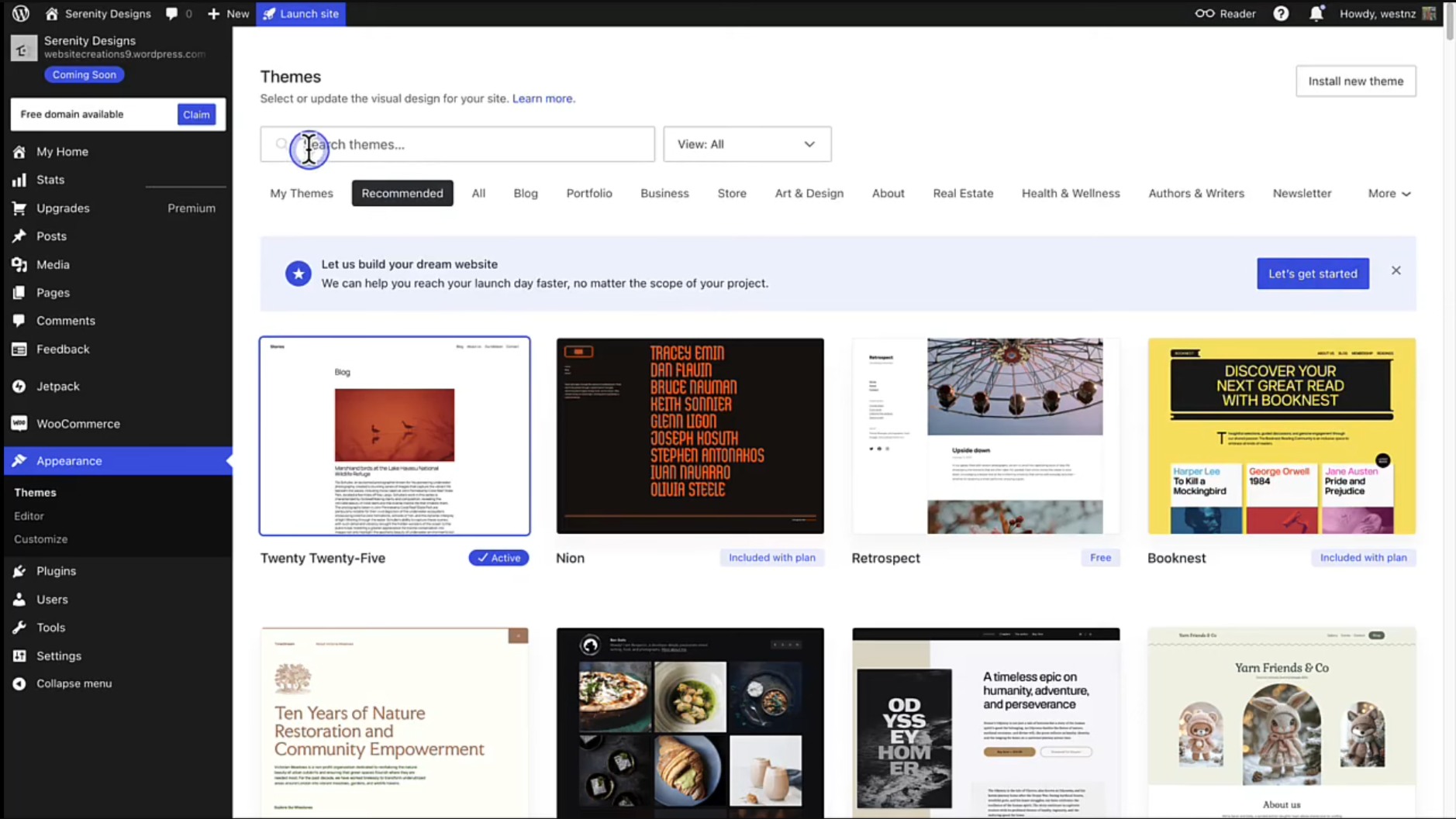Click the Install new theme button
The width and height of the screenshot is (1456, 819).
click(1355, 81)
